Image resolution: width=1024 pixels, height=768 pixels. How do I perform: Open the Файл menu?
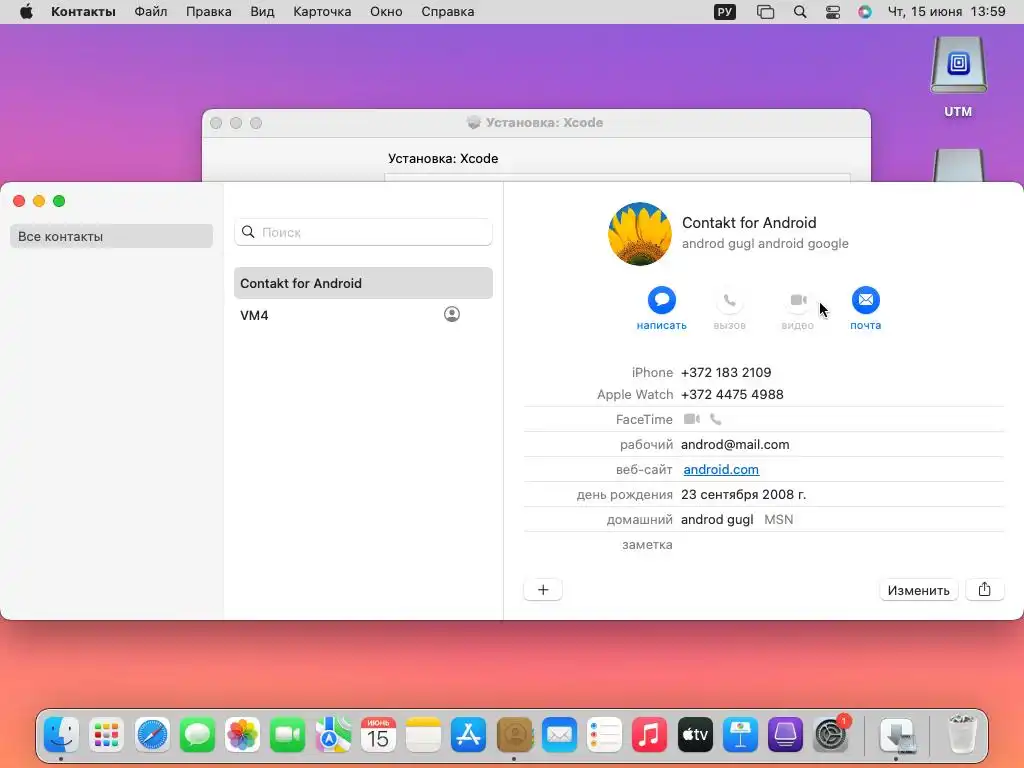(150, 12)
